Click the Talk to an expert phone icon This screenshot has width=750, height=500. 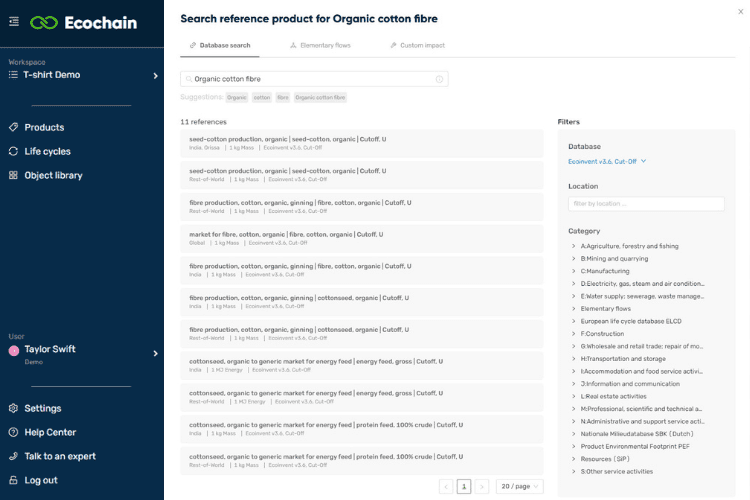[x=14, y=456]
